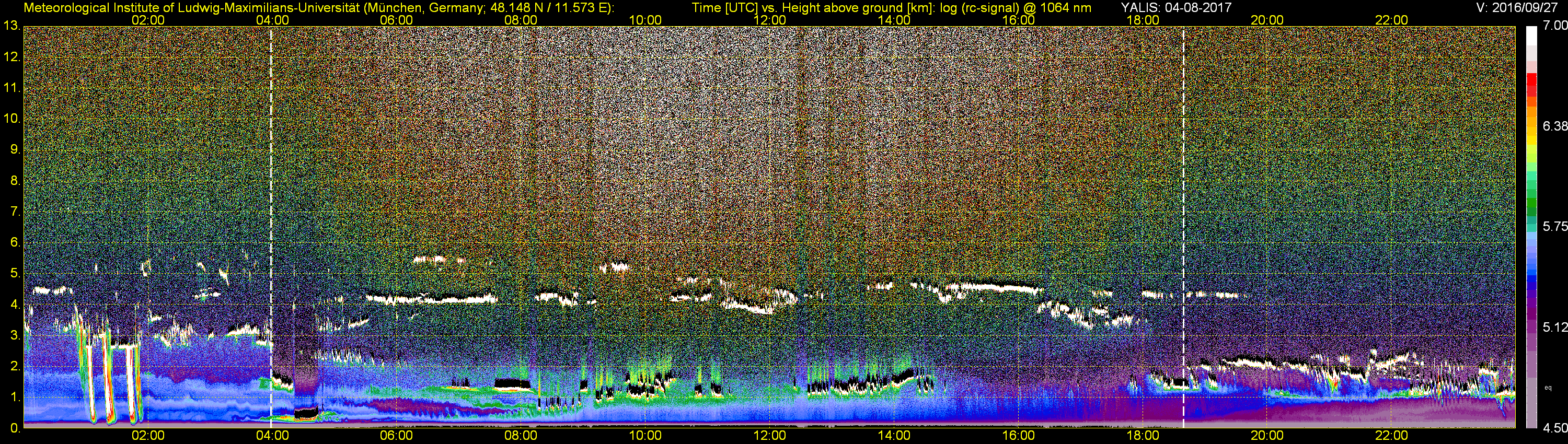
Task: Select the 6 km height axis label
Action: (15, 242)
